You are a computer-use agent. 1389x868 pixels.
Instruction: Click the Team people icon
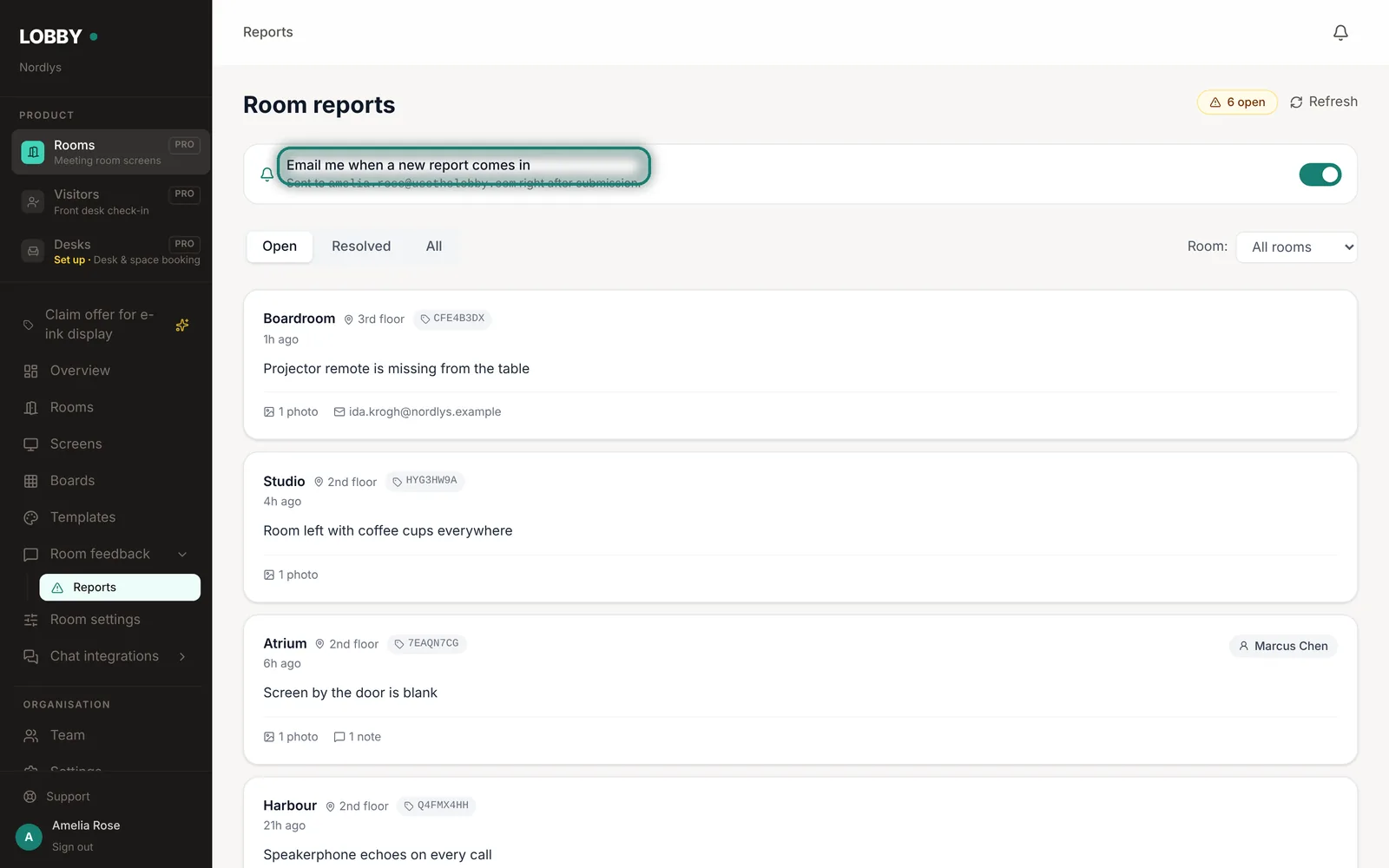(x=31, y=736)
